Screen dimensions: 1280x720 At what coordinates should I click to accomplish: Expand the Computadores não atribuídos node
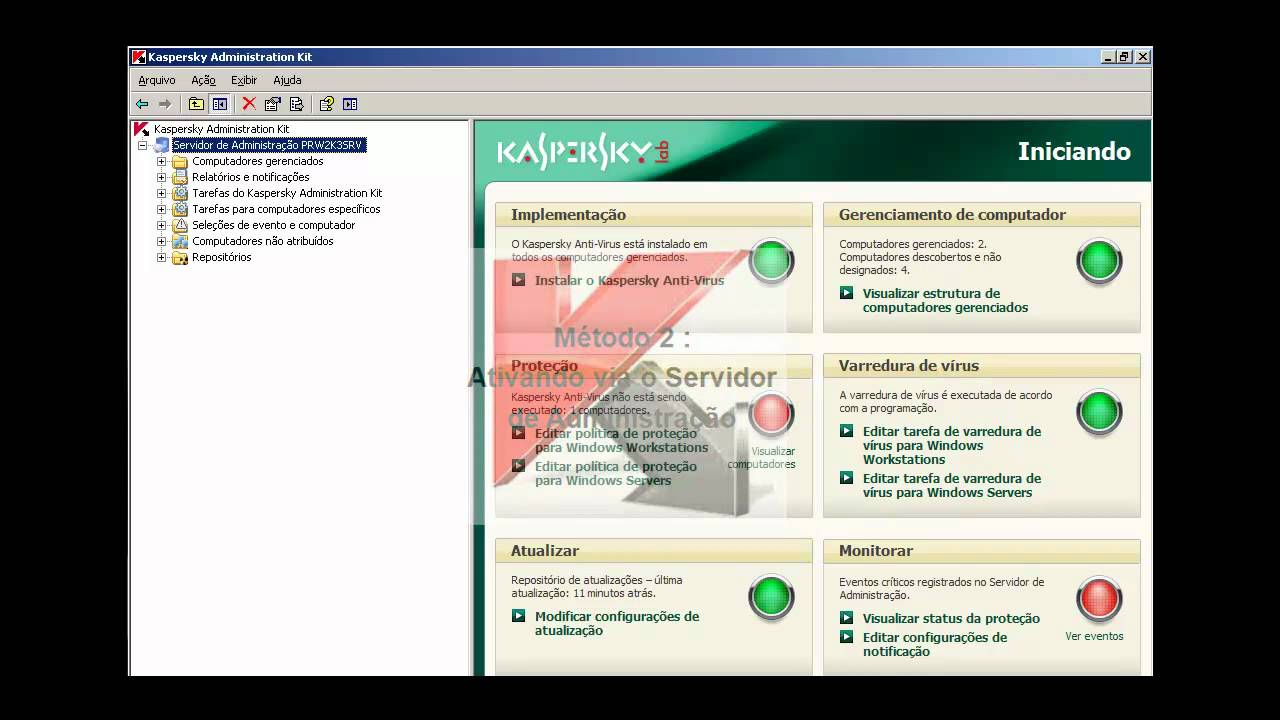(x=161, y=241)
